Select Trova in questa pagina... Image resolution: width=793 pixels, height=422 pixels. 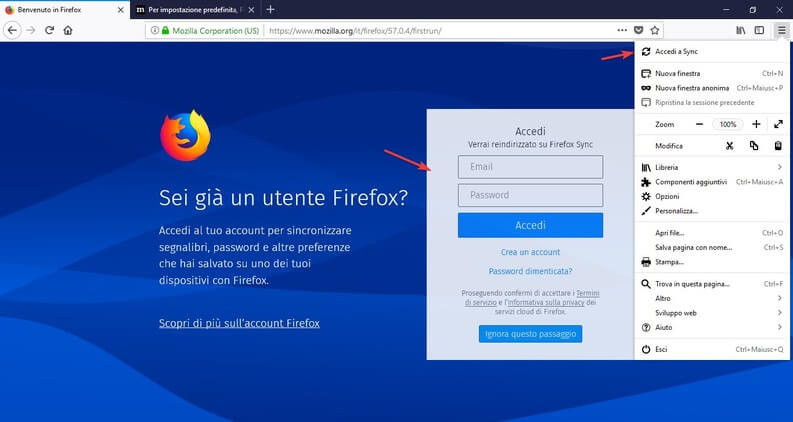tap(712, 284)
